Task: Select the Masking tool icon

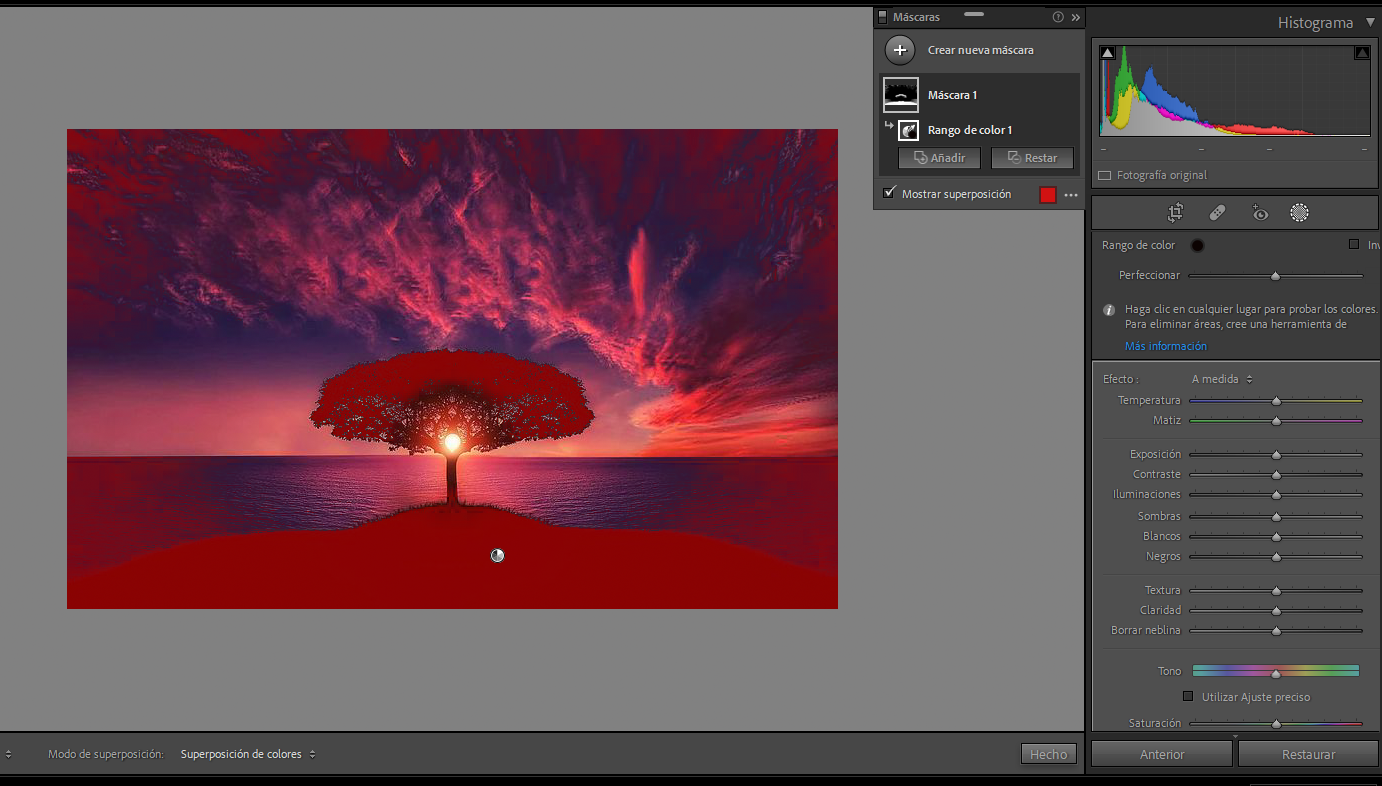Action: pyautogui.click(x=1300, y=212)
